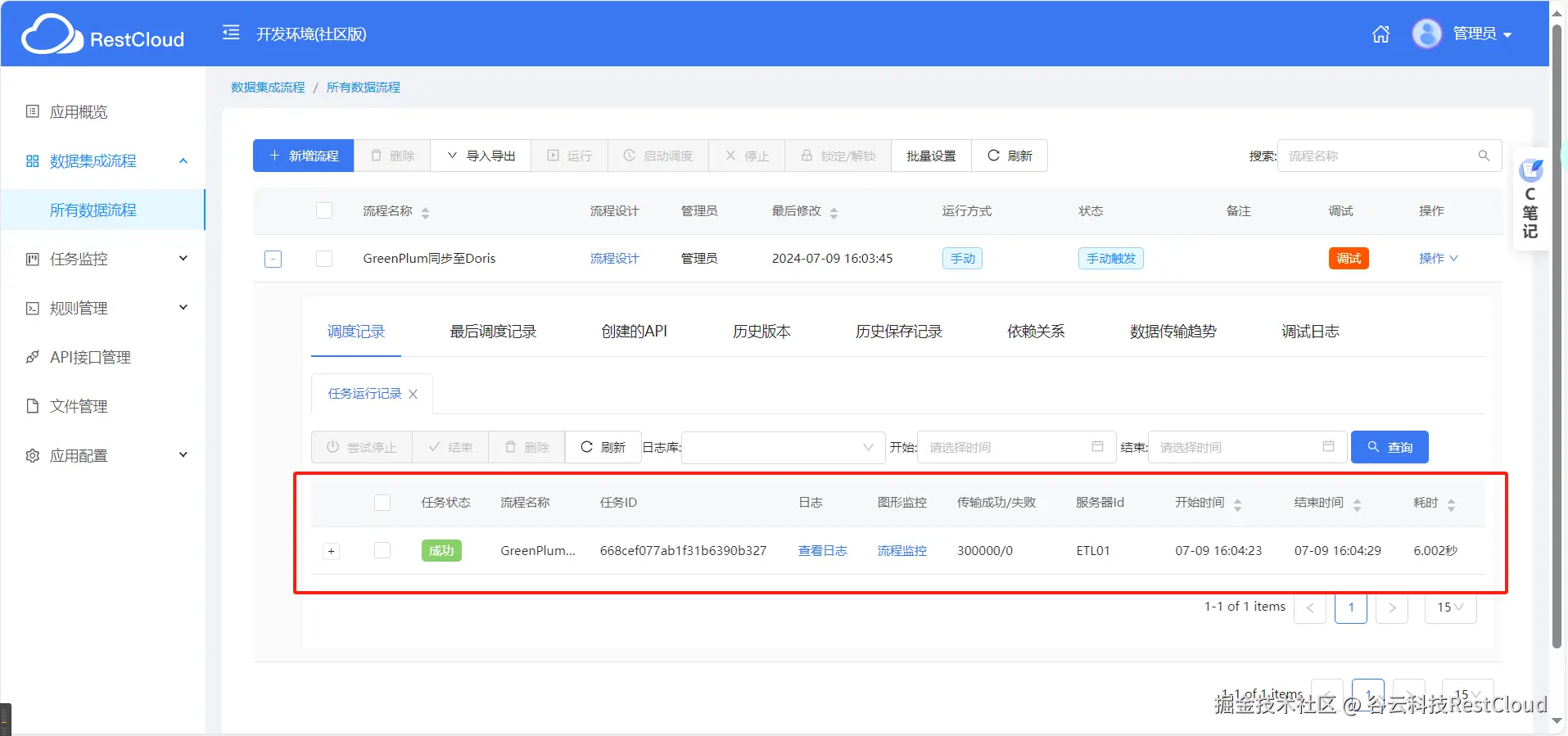Click the 数据集成流程 breadcrumb link

[x=268, y=87]
